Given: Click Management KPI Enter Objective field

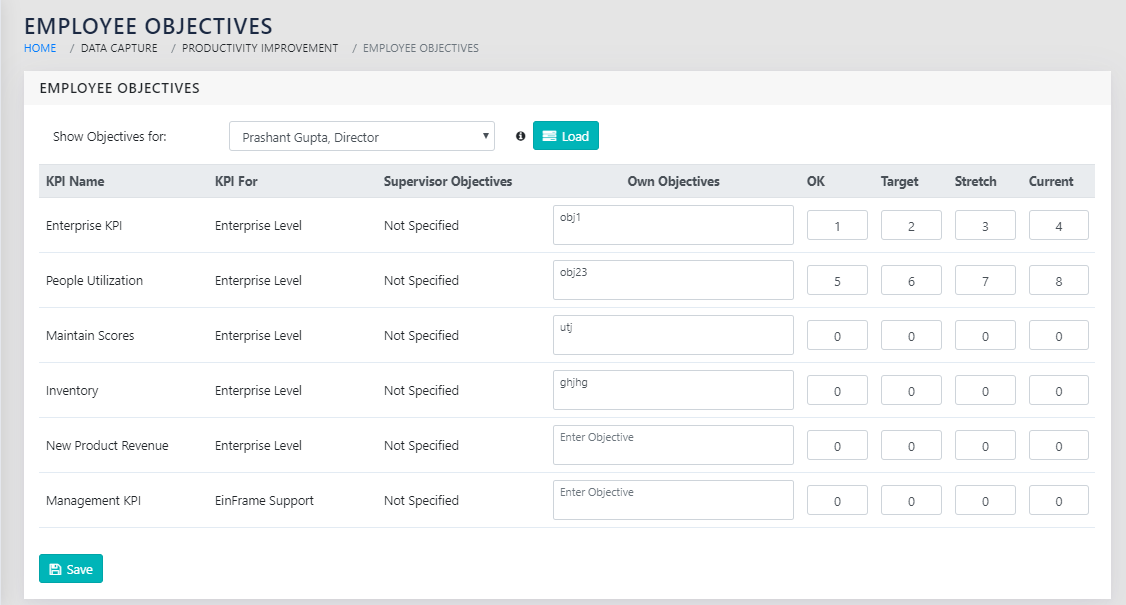Looking at the screenshot, I should (x=673, y=500).
